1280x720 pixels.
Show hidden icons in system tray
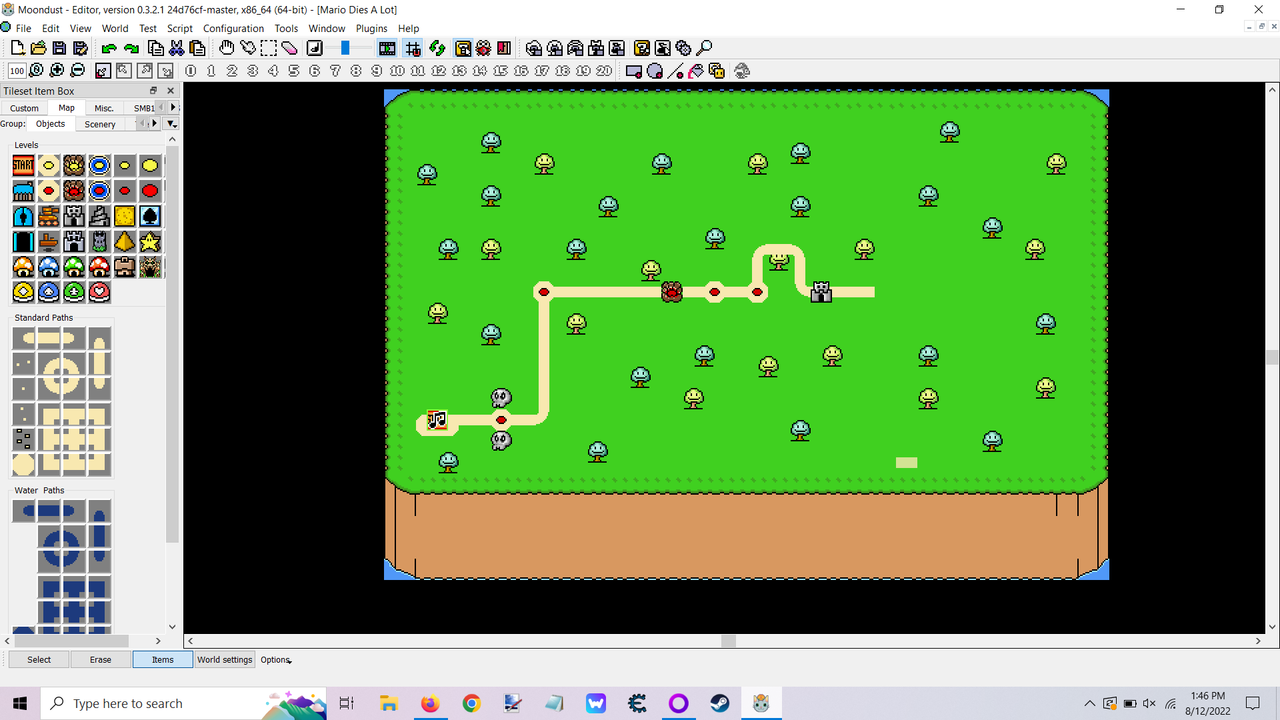[1090, 703]
